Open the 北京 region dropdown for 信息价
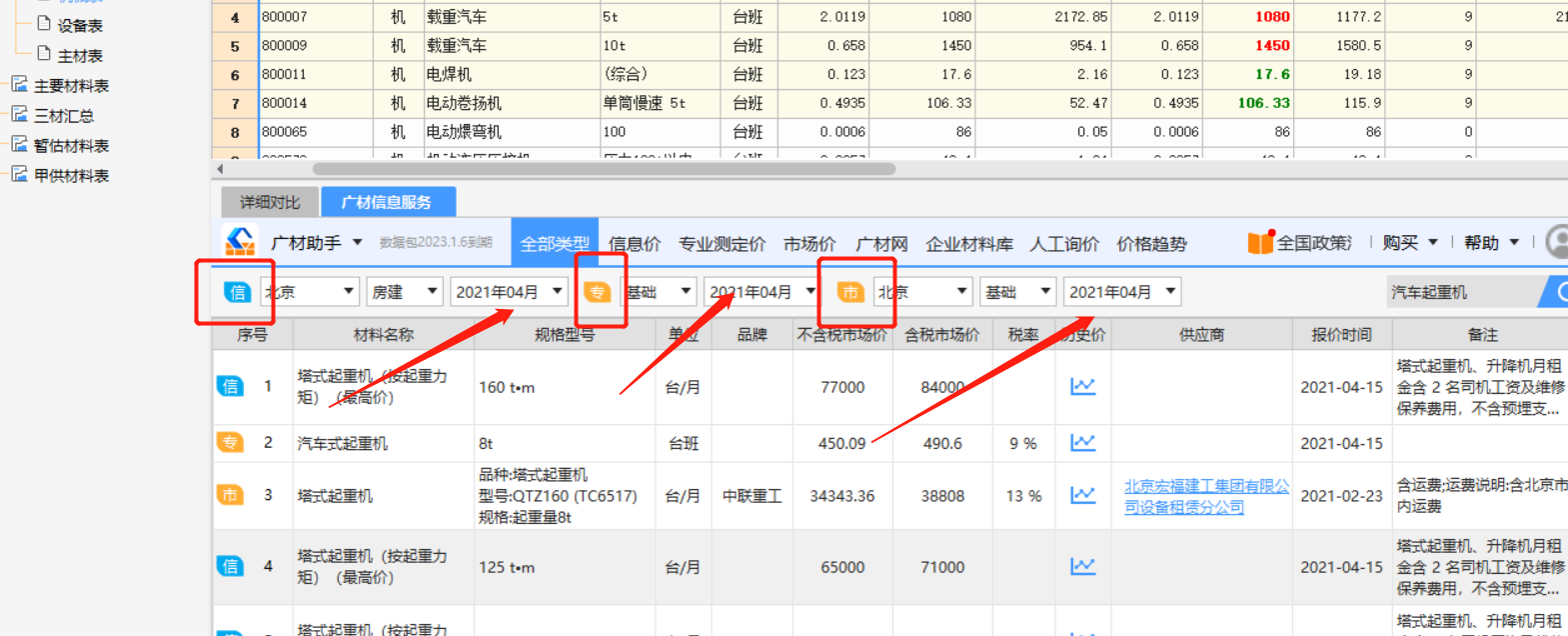 tap(310, 292)
